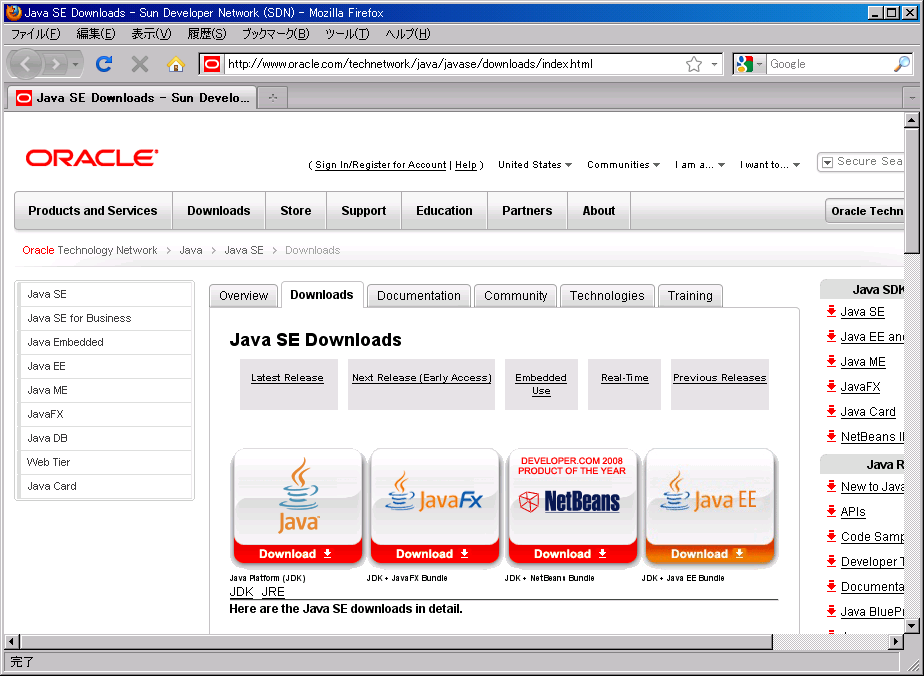This screenshot has width=924, height=676.
Task: Click red download arrow beside Java SE link
Action: coord(831,311)
